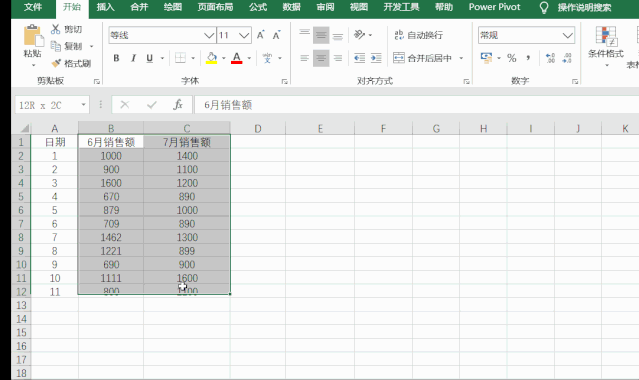Click the 操作说明搜索 search box
The width and height of the screenshot is (639, 380).
[584, 7]
